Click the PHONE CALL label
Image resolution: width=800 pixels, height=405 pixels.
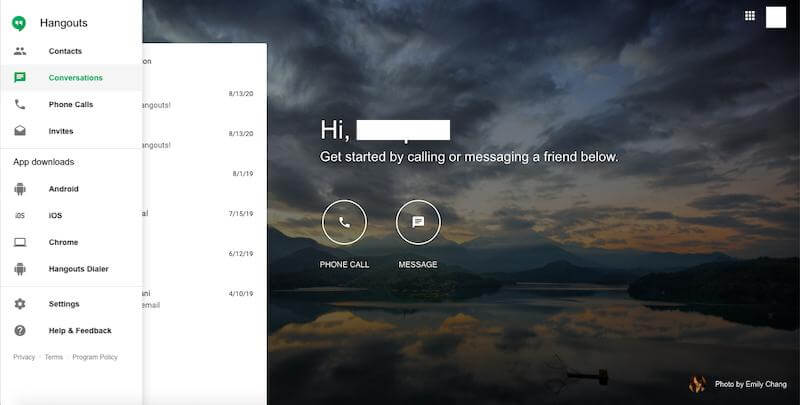[x=344, y=264]
